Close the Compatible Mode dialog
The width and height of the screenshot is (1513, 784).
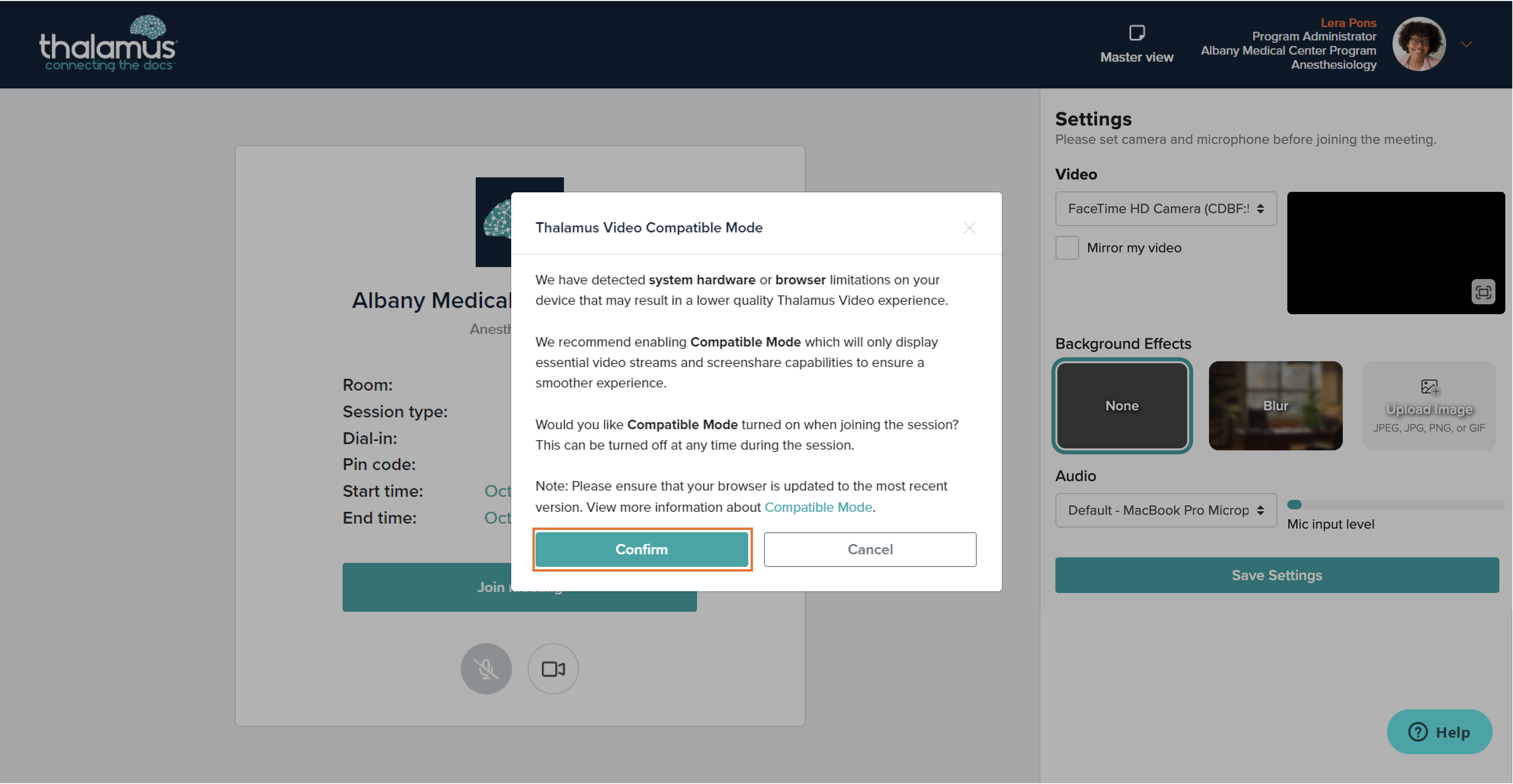[x=969, y=228]
